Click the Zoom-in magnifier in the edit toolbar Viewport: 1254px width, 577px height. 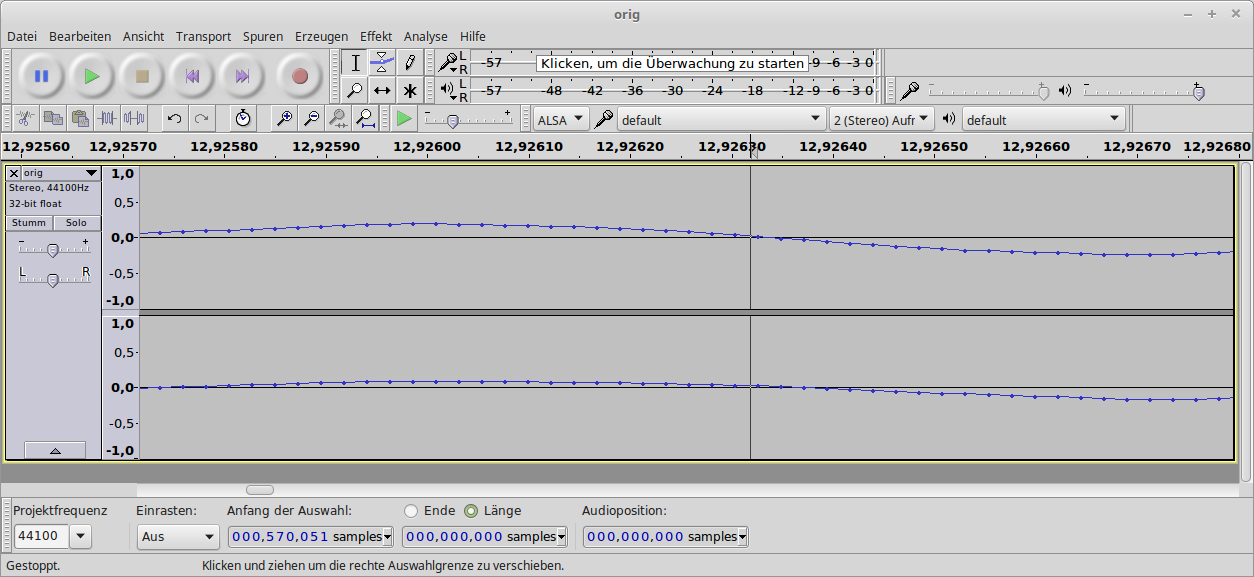[x=284, y=118]
